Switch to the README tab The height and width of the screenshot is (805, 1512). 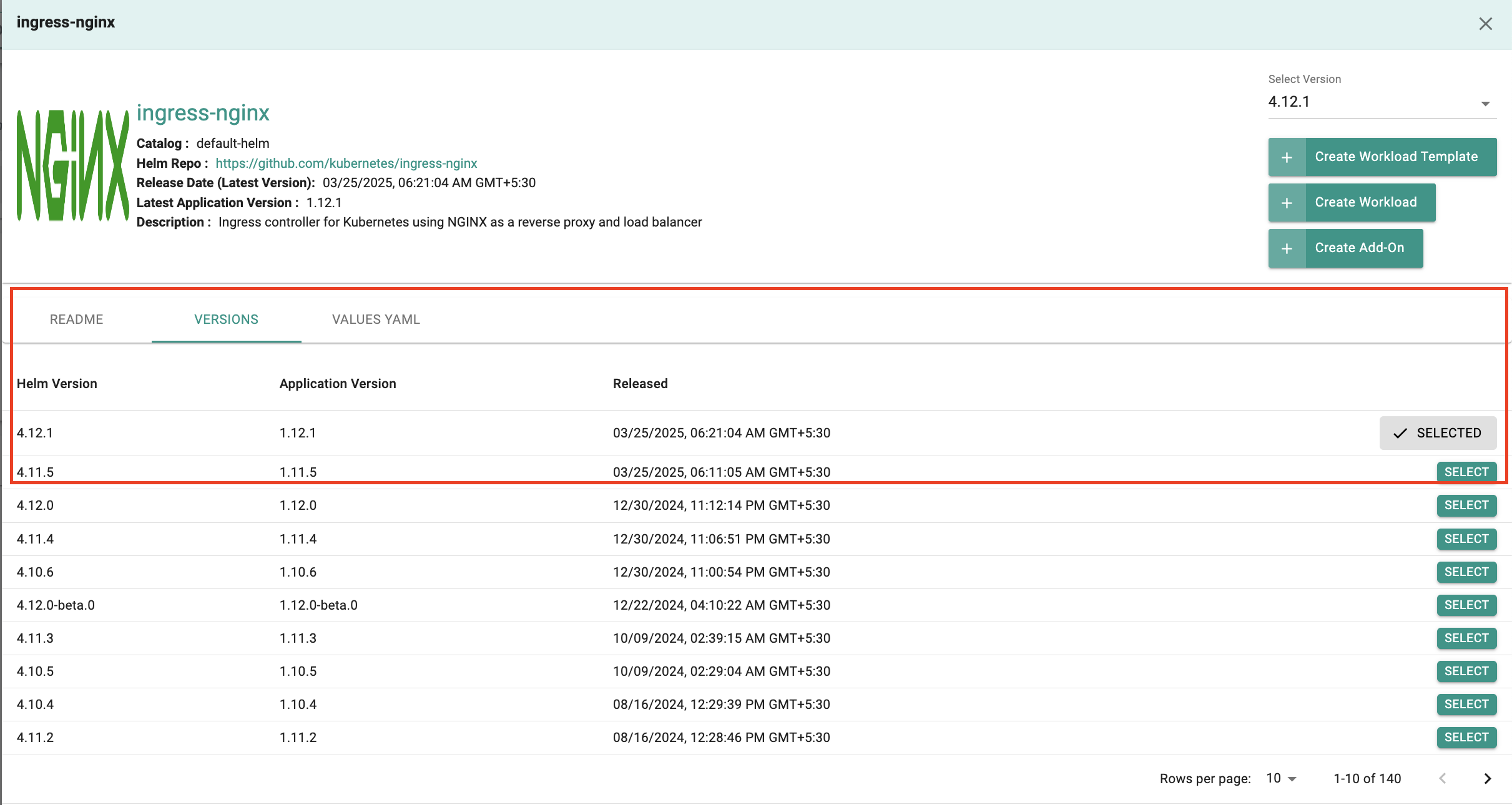tap(76, 320)
